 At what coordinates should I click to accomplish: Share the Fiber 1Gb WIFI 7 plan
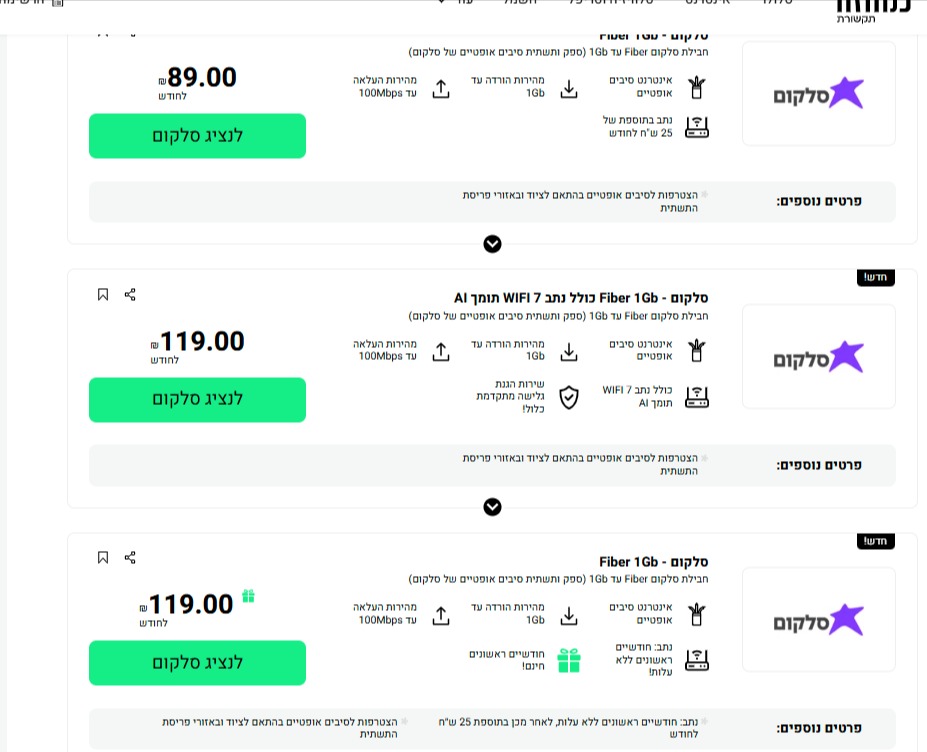(x=130, y=295)
